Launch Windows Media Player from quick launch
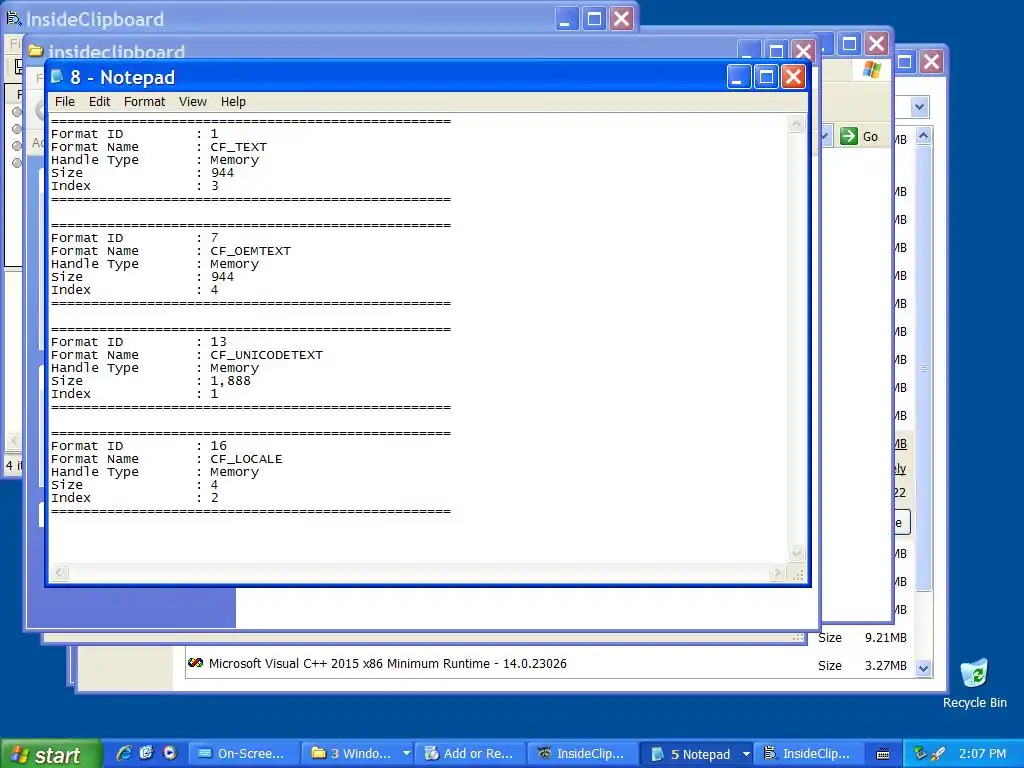This screenshot has height=768, width=1024. [x=170, y=753]
